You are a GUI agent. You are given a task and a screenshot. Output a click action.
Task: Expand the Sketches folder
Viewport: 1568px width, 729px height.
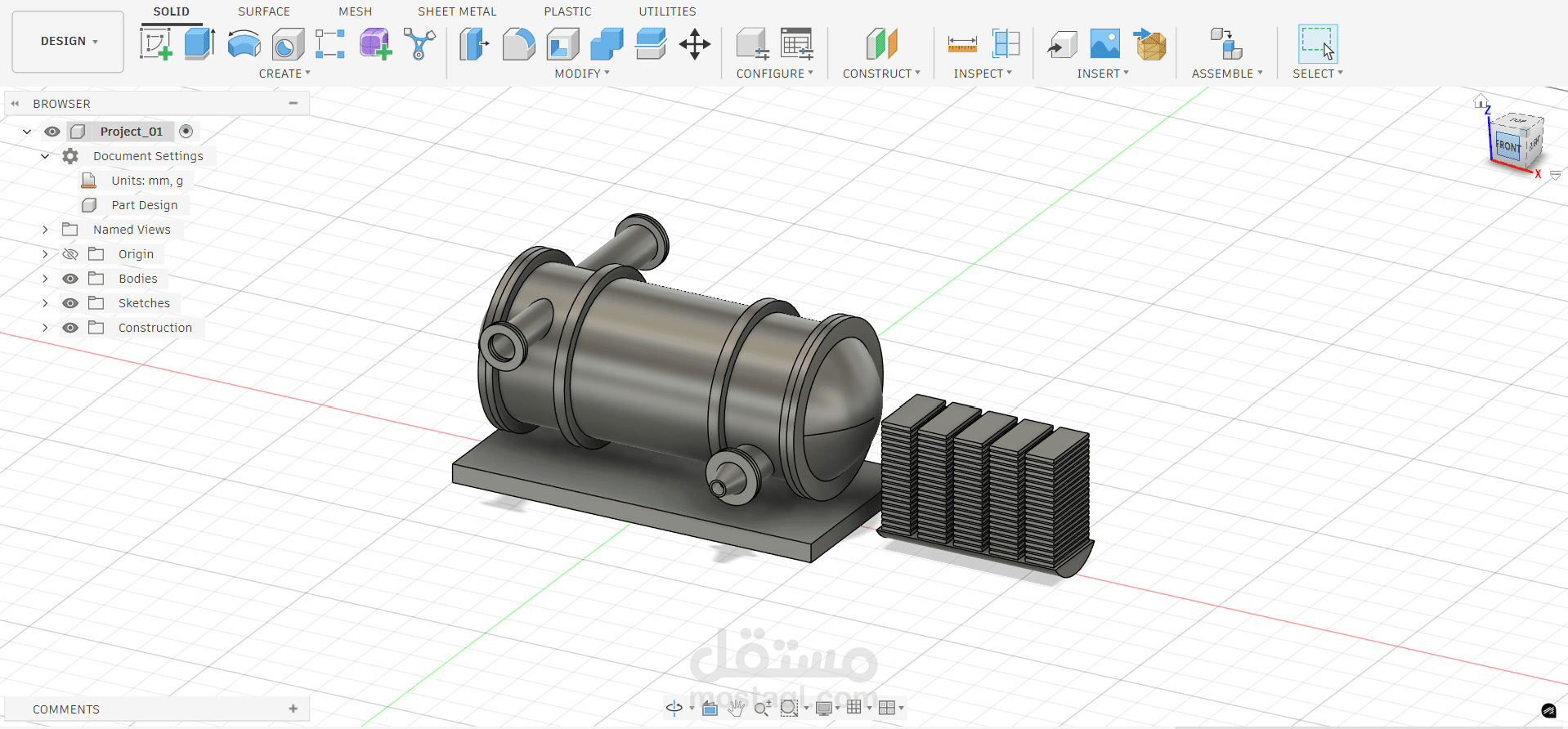(45, 303)
